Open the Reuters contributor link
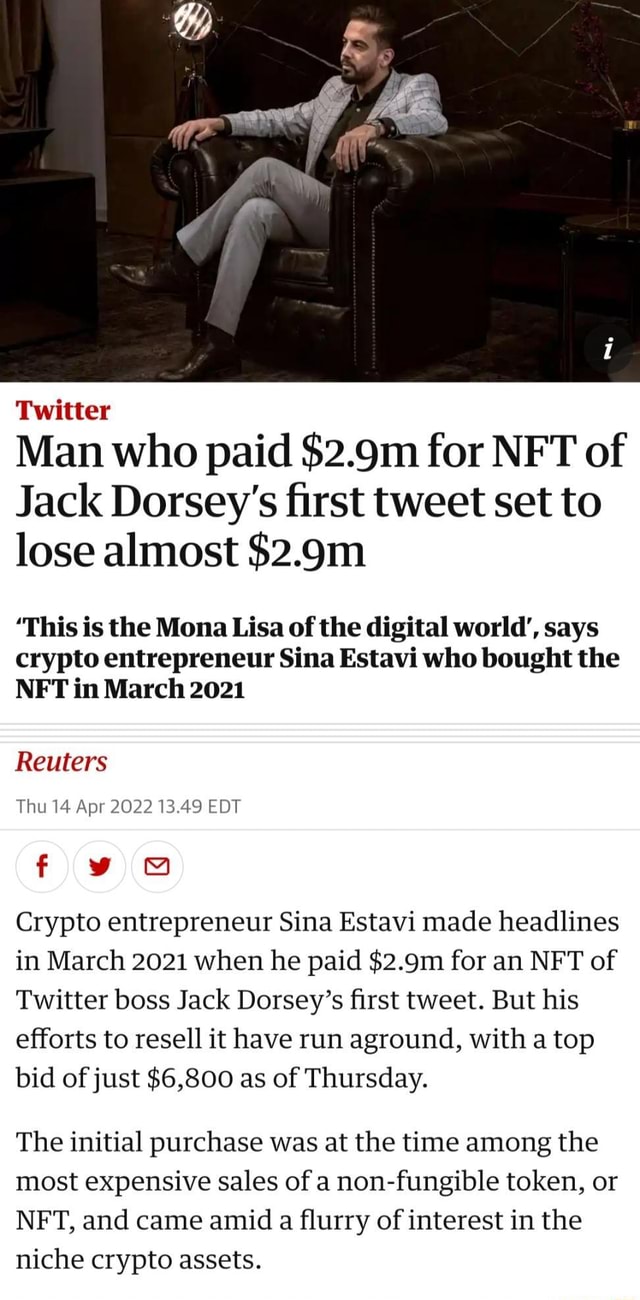This screenshot has width=640, height=1300. pyautogui.click(x=61, y=762)
